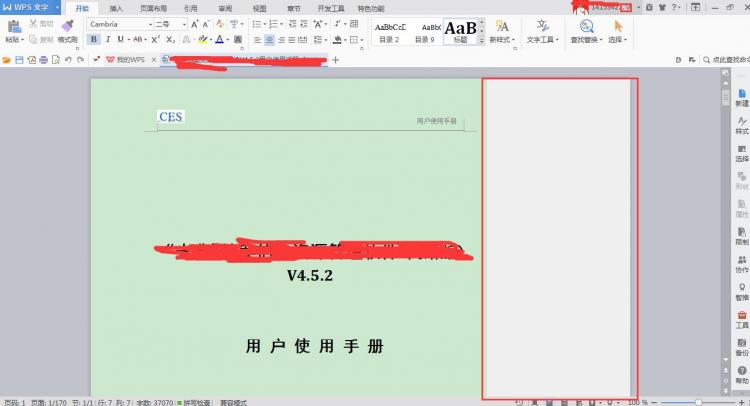
Task: Toggle center alignment
Action: click(269, 40)
